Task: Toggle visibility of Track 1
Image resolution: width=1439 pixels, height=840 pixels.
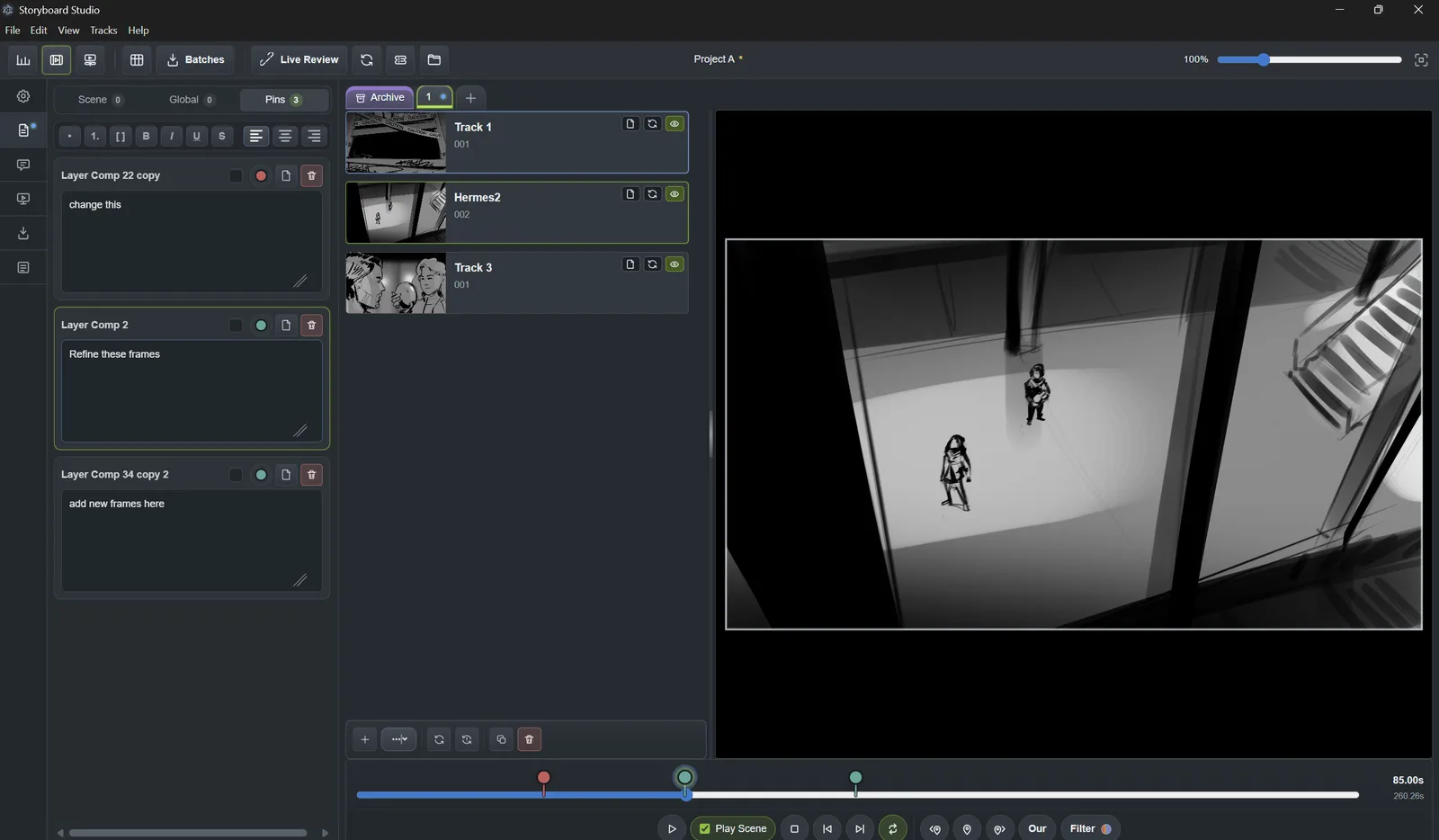Action: tap(675, 124)
